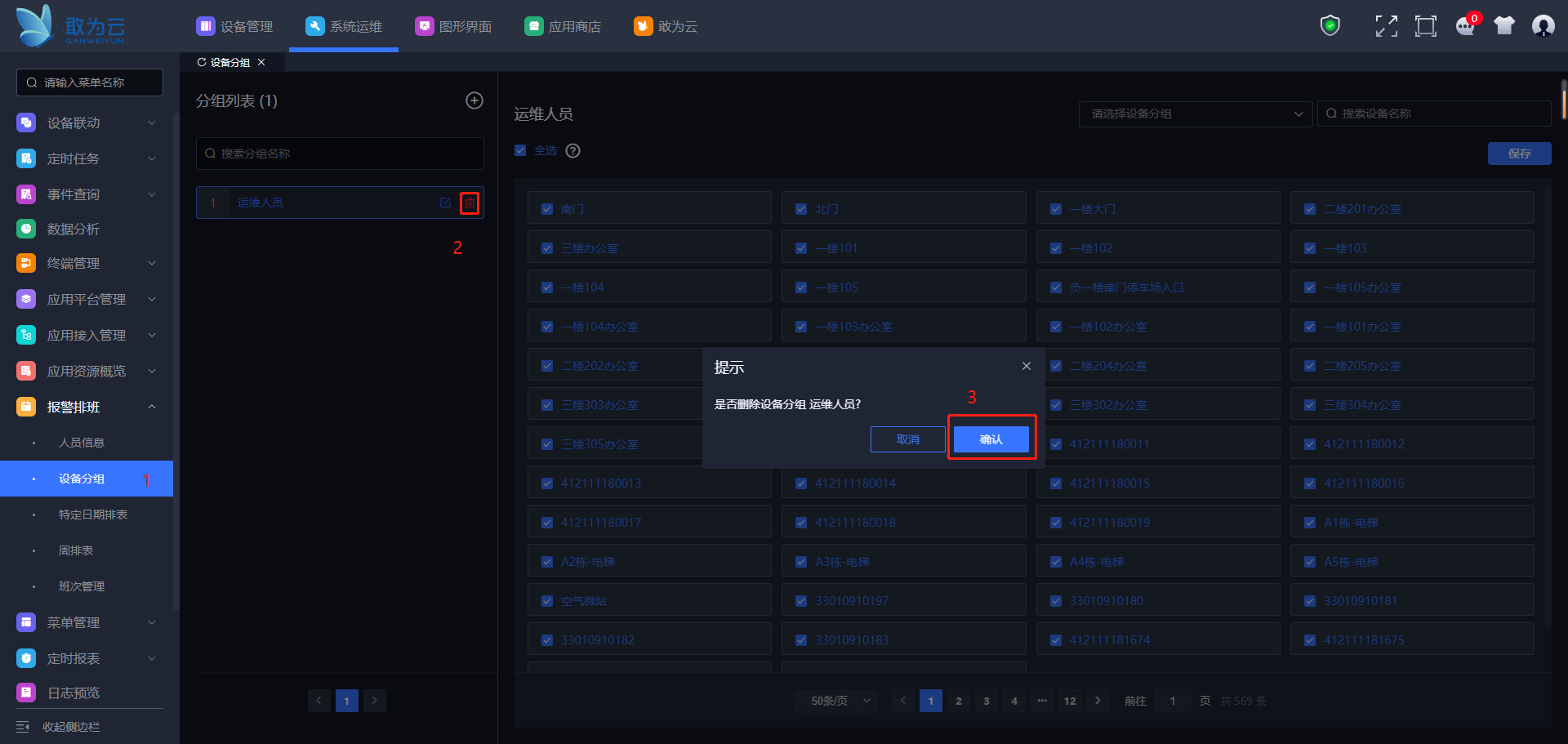Toggle the 北门 device checkbox
Screen dimensions: 1568x744
coord(801,209)
